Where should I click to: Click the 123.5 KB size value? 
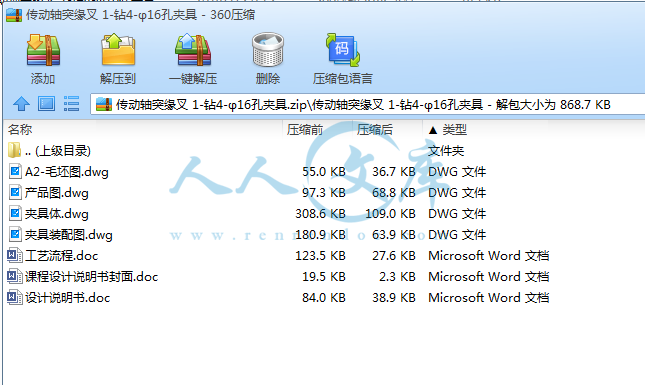320,256
